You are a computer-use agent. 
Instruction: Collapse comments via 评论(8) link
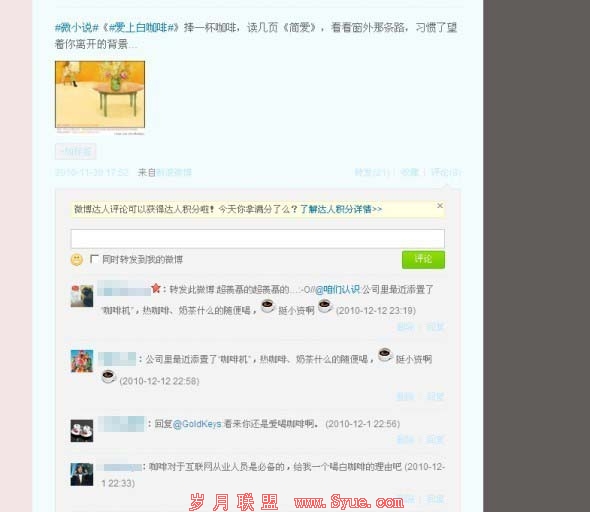[446, 172]
